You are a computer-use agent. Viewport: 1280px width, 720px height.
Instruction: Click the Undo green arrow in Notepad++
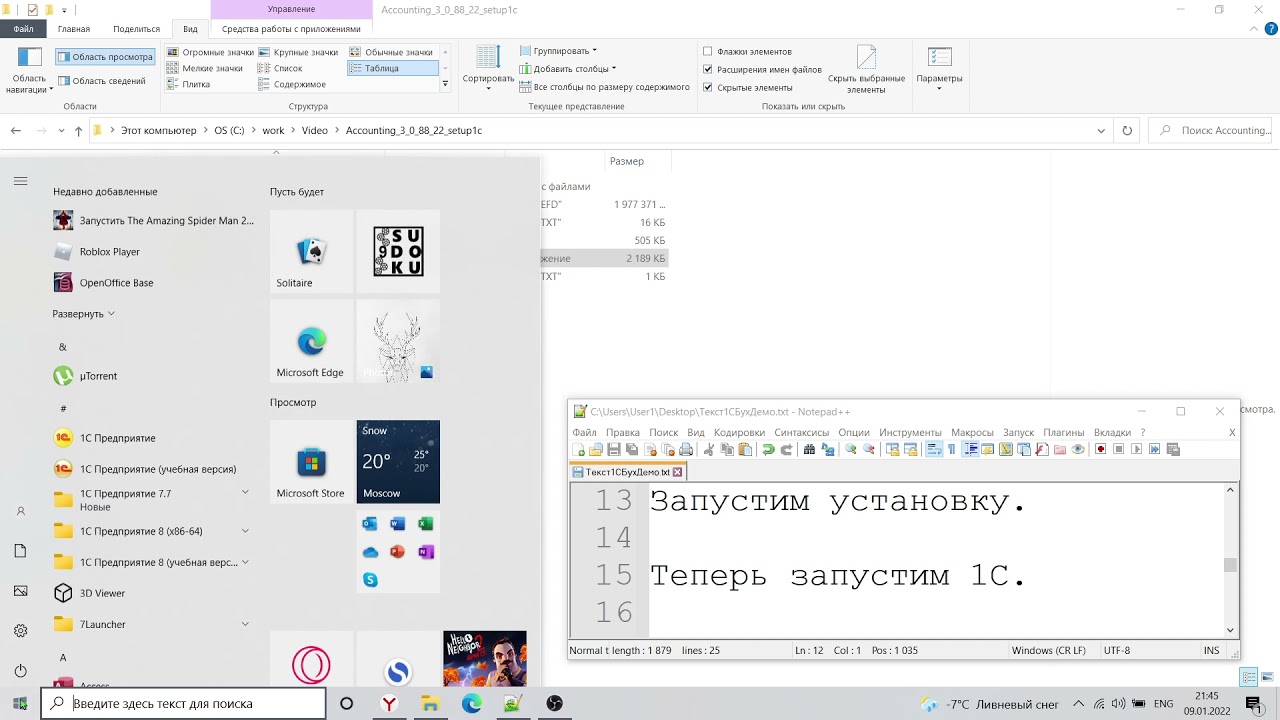point(768,450)
